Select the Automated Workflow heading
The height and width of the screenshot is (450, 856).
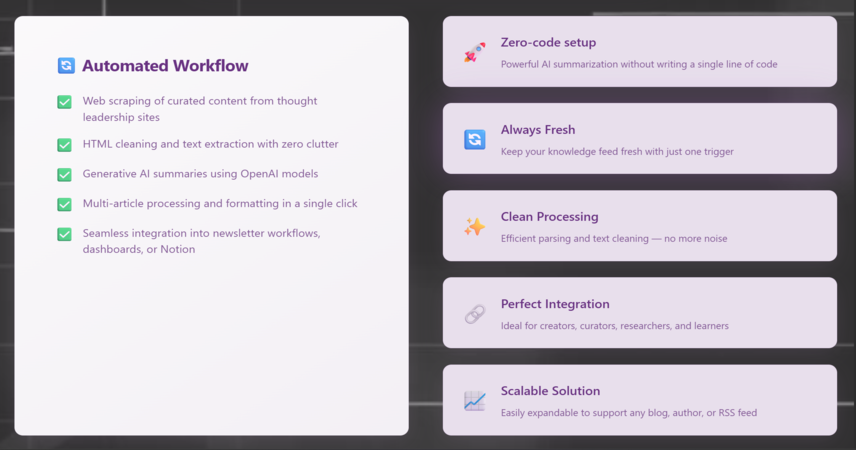(x=165, y=66)
